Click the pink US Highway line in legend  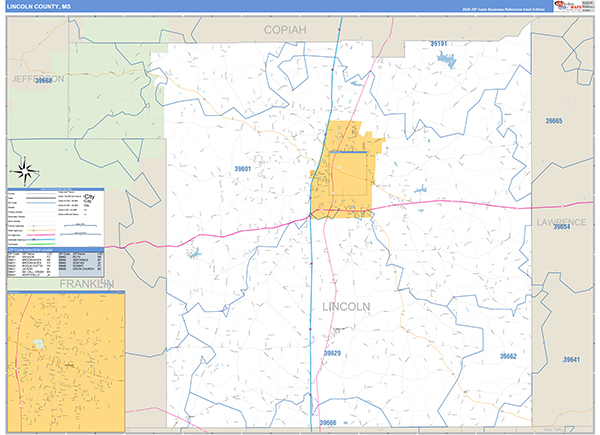pyautogui.click(x=41, y=235)
